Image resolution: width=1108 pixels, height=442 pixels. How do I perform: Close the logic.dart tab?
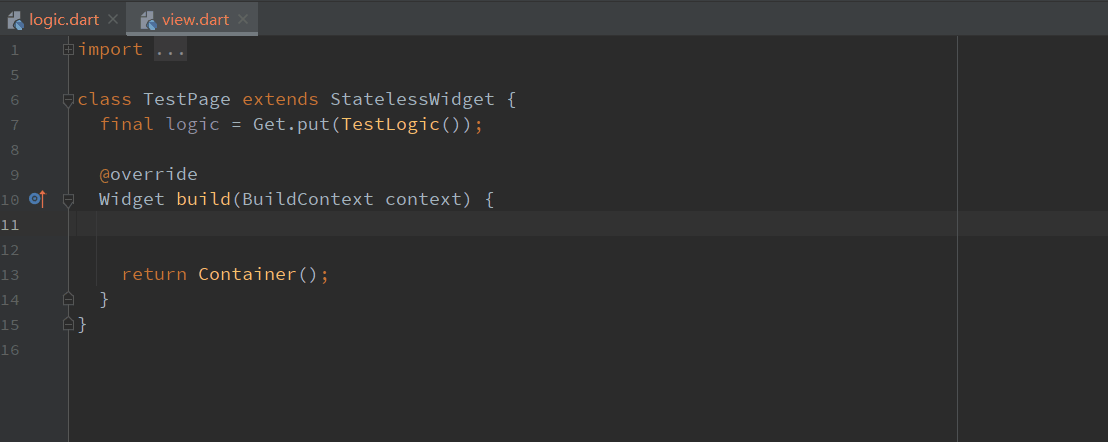tap(112, 19)
